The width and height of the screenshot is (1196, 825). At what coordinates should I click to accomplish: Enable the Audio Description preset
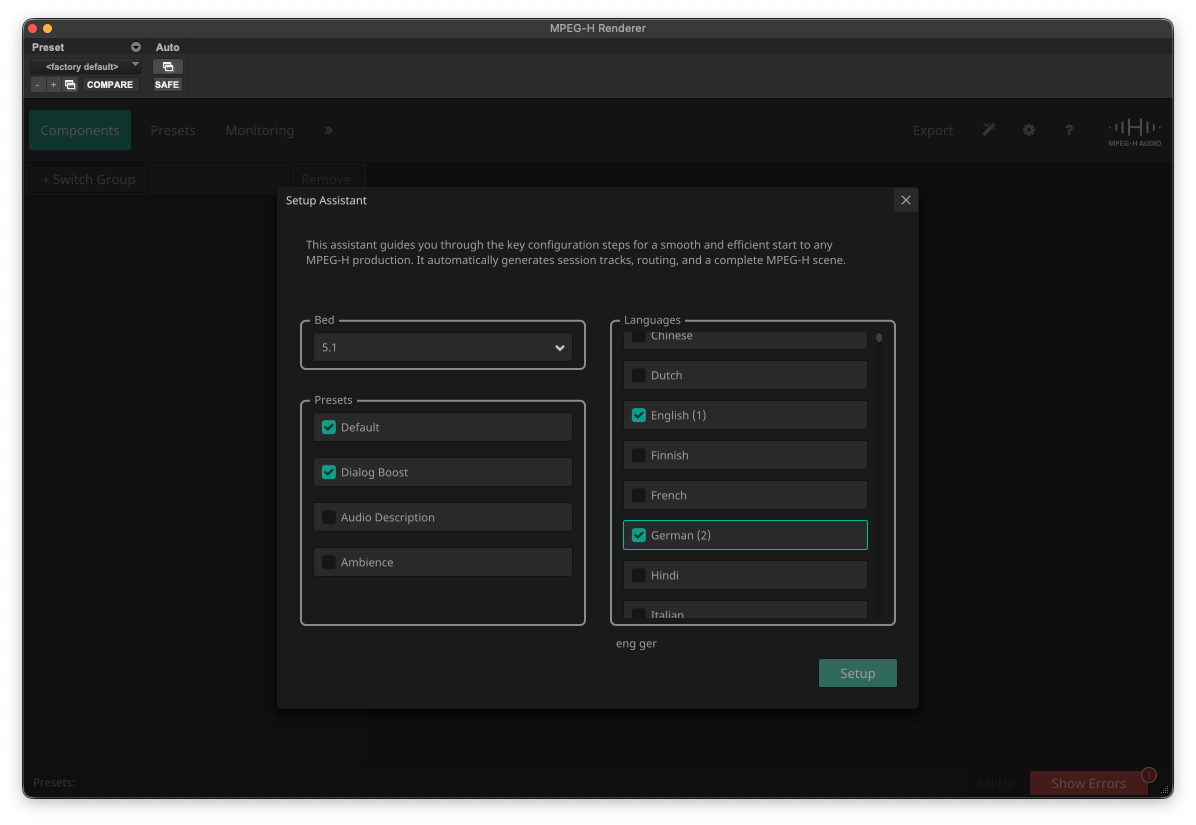(x=329, y=518)
